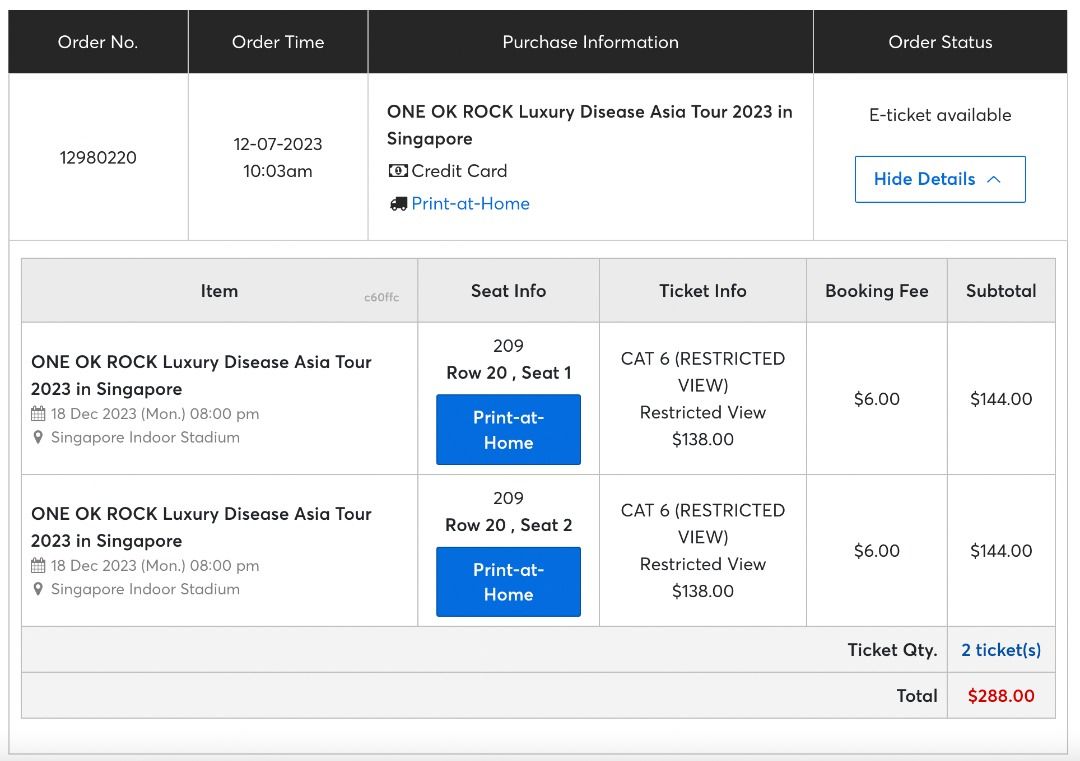
Task: Click the credit card payment icon
Action: [398, 171]
